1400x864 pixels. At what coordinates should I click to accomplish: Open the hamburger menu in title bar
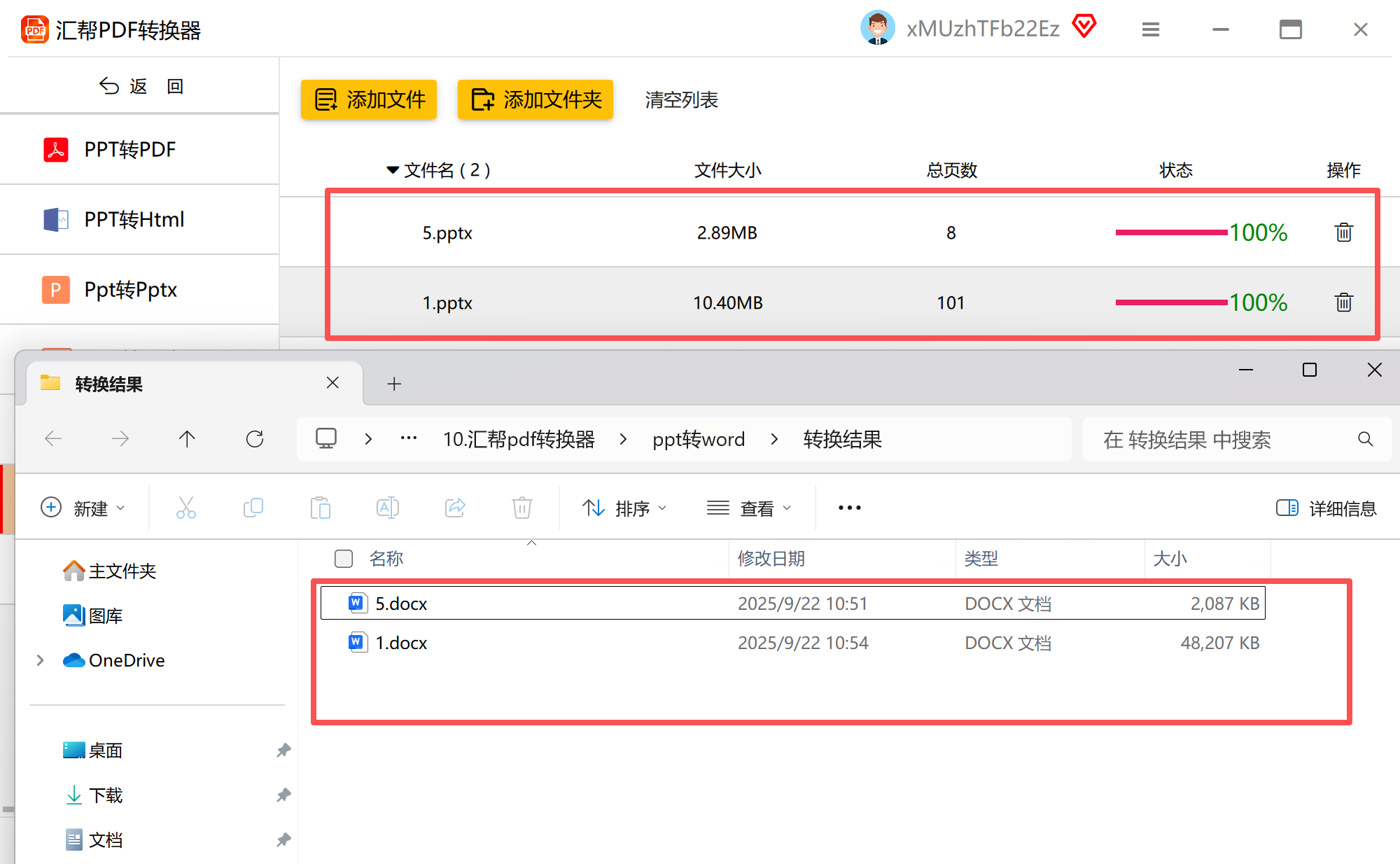tap(1150, 29)
